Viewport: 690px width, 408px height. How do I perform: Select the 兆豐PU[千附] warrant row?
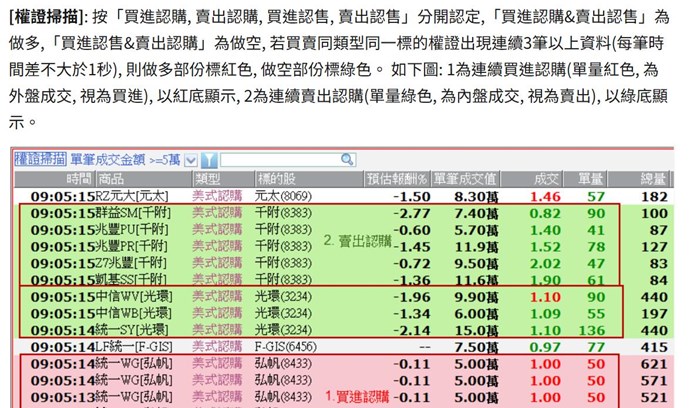[343, 230]
